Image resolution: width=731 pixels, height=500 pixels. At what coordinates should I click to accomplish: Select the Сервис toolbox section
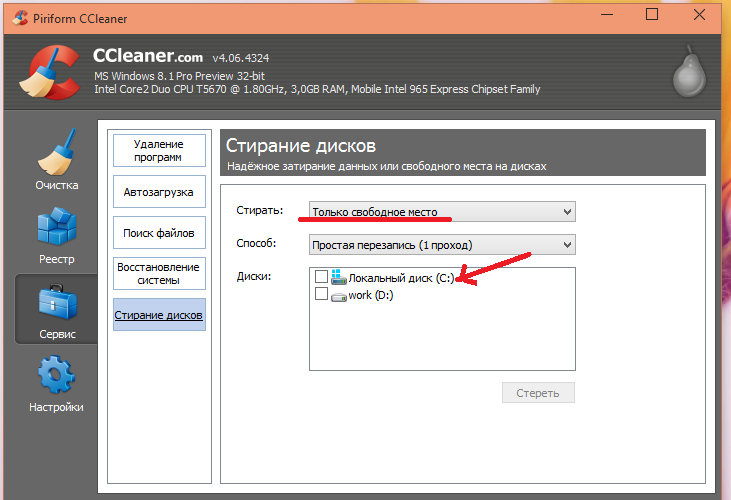[57, 309]
